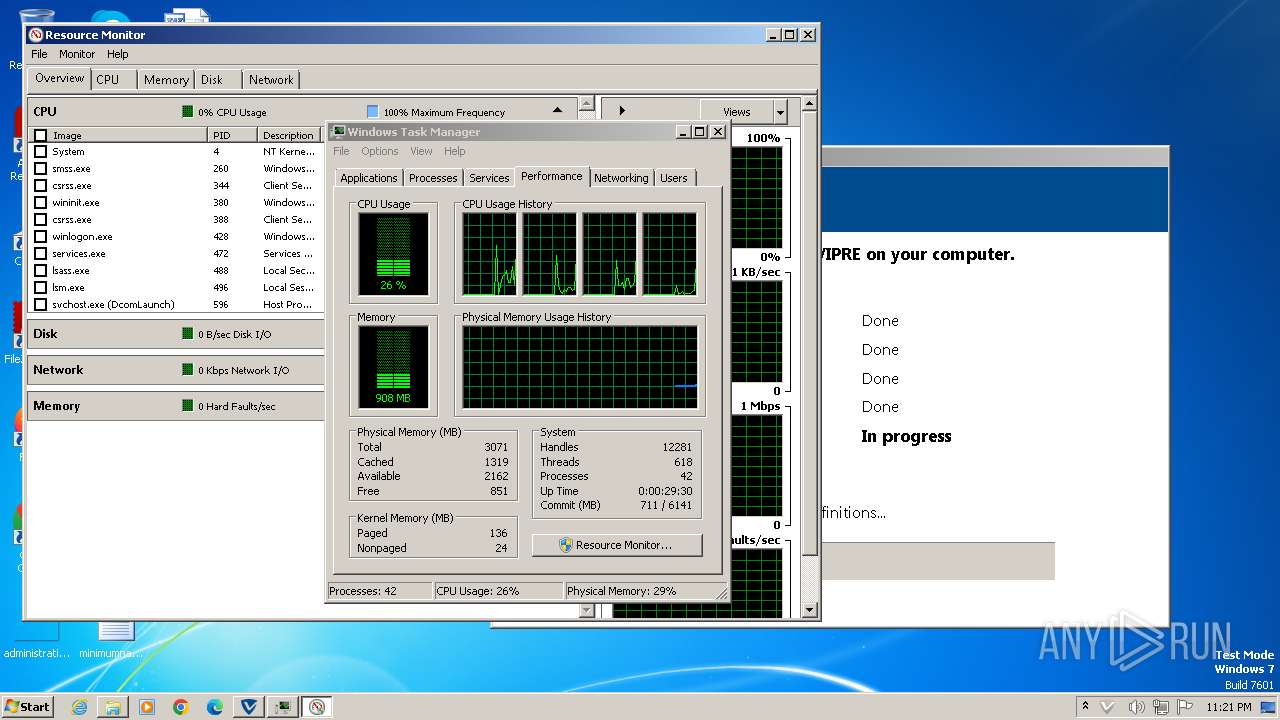Click the scroll up arrow beside the CPU header

587,103
